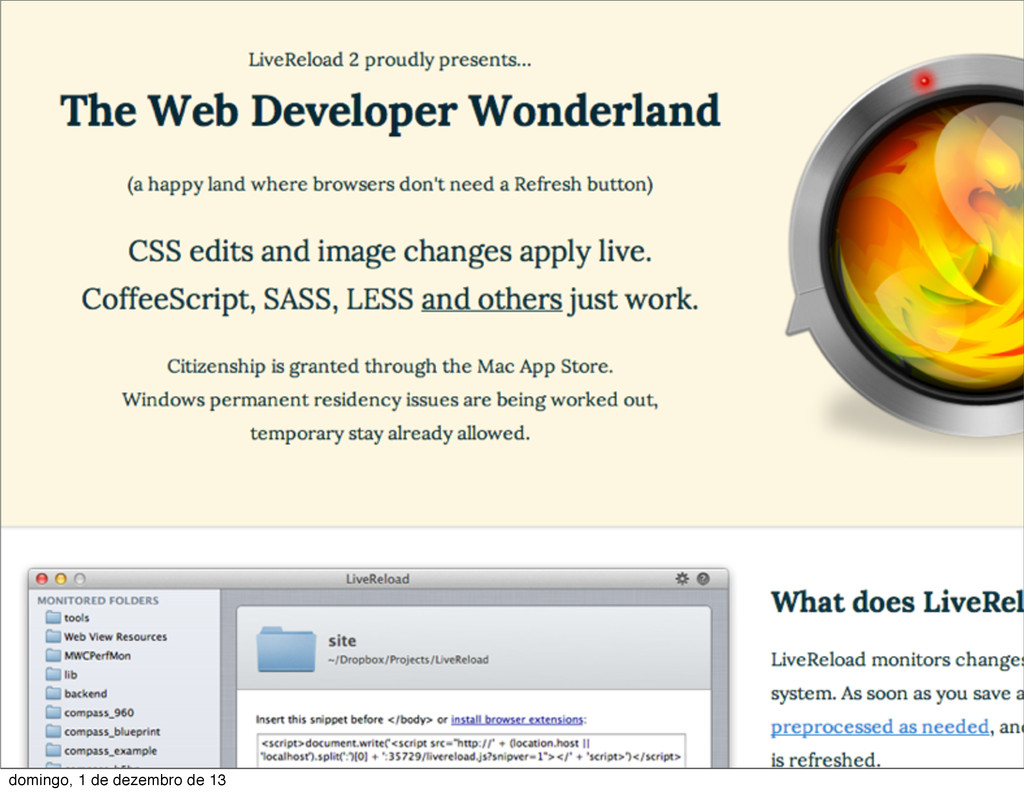Click the 'site' project name

(x=342, y=641)
